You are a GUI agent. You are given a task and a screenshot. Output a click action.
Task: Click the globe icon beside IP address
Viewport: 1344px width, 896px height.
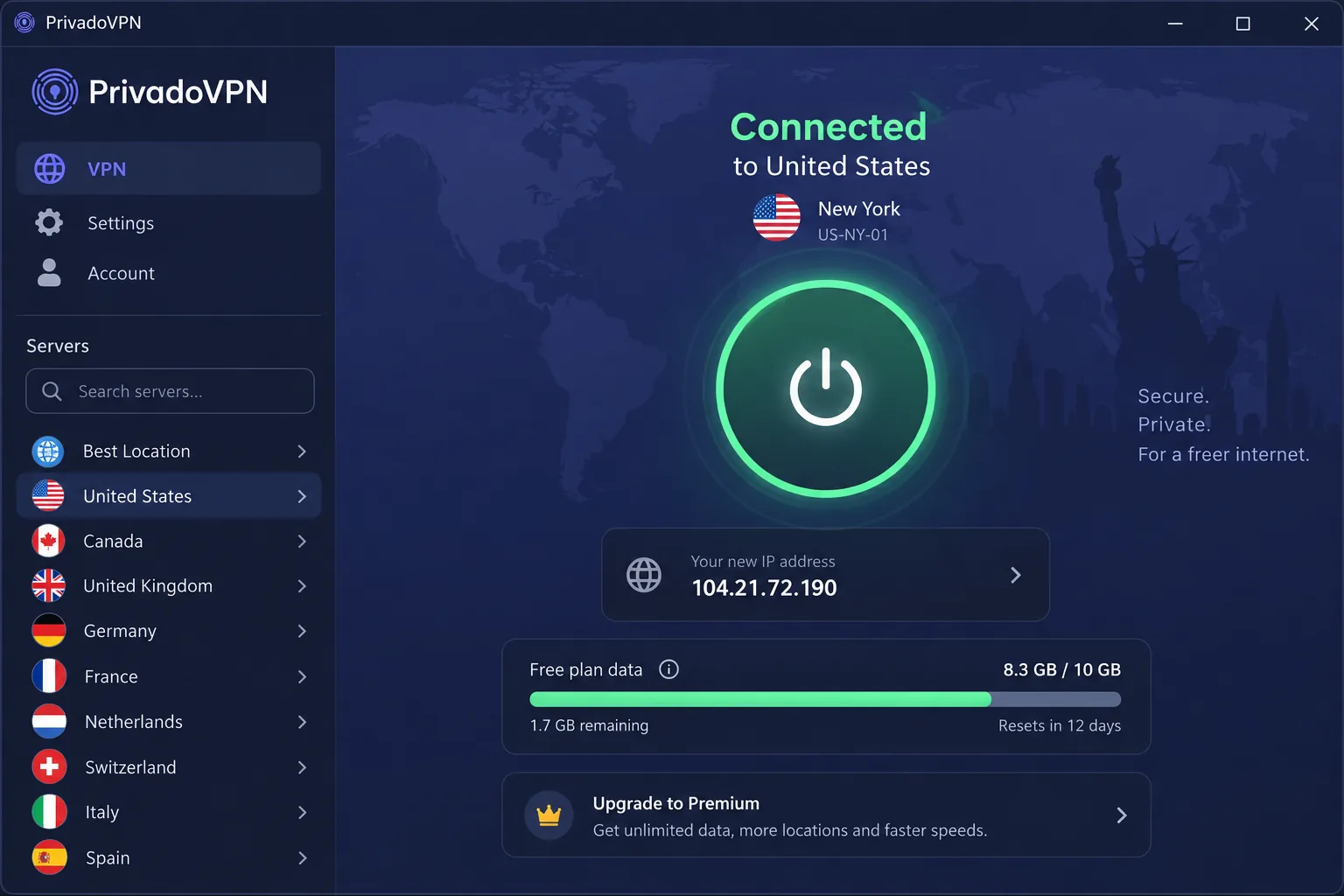644,575
